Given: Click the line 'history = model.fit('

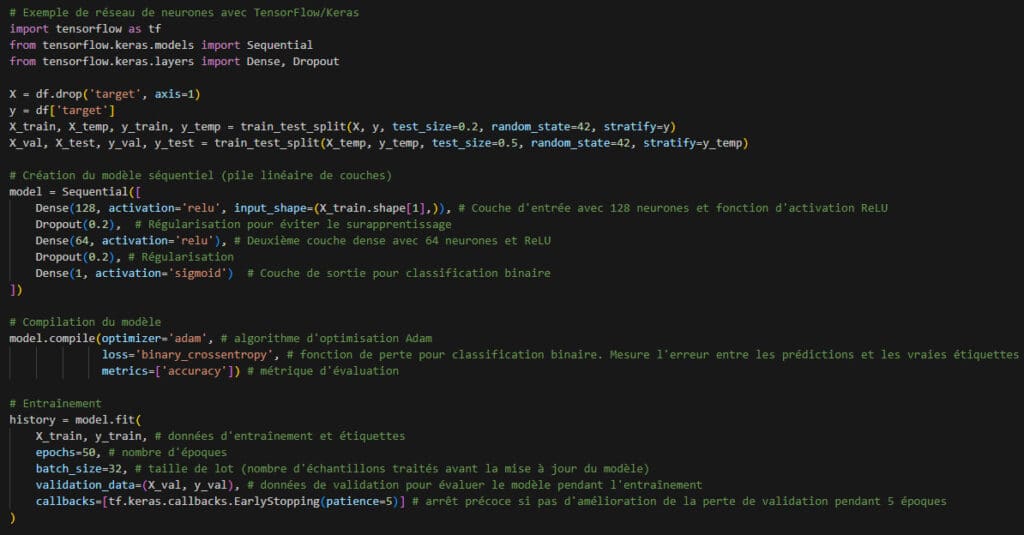Looking at the screenshot, I should (x=75, y=420).
